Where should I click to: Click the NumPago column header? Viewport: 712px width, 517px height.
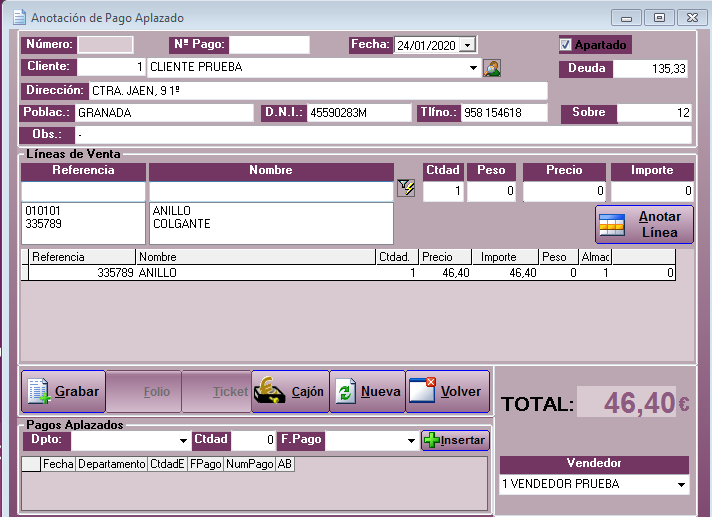(x=249, y=464)
